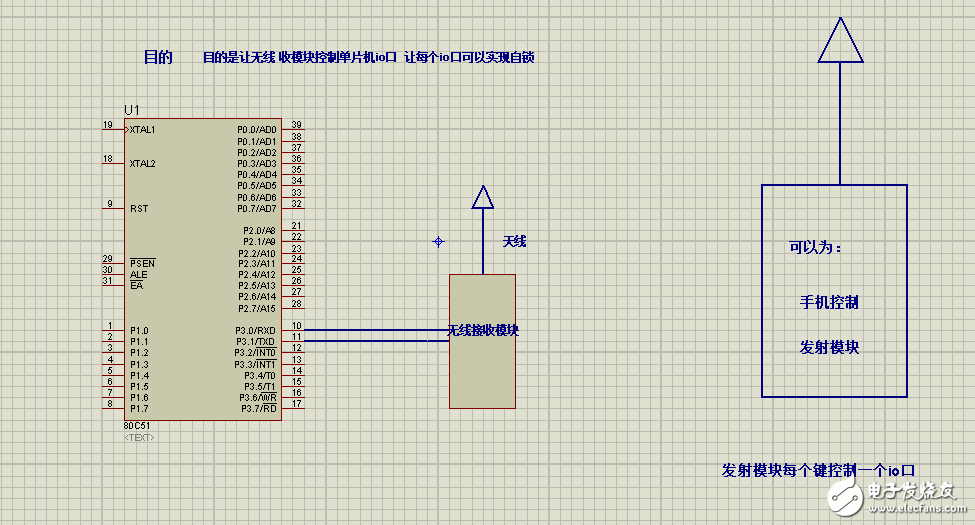Click the wire connected to pin 11
This screenshot has height=525, width=975.
(376, 341)
